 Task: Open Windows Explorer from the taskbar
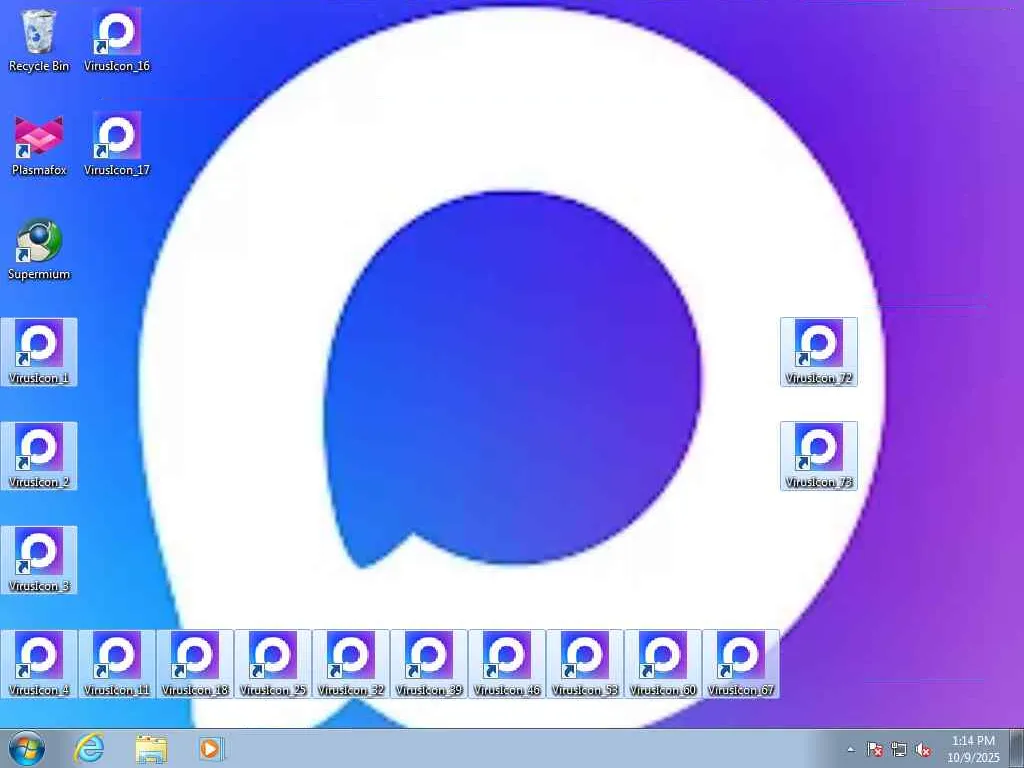click(x=151, y=748)
